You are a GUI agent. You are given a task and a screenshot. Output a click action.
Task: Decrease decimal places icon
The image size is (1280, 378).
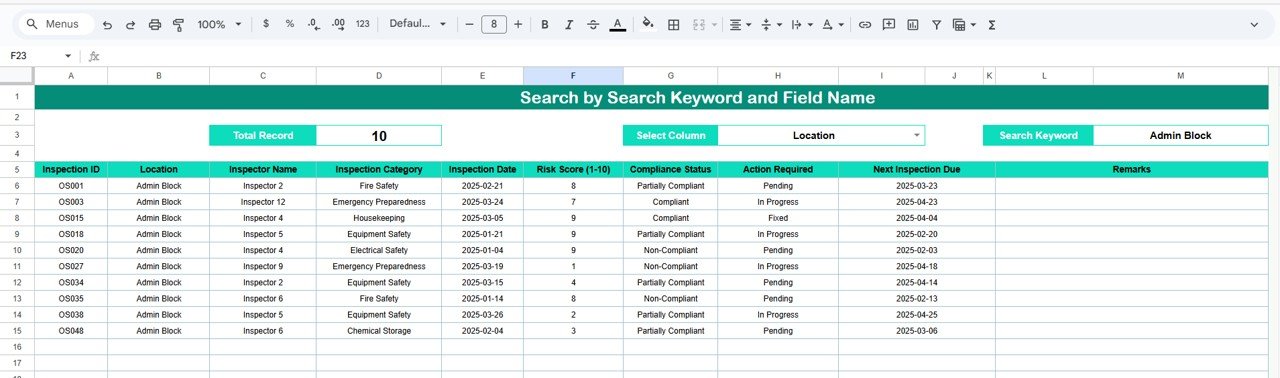pos(313,24)
